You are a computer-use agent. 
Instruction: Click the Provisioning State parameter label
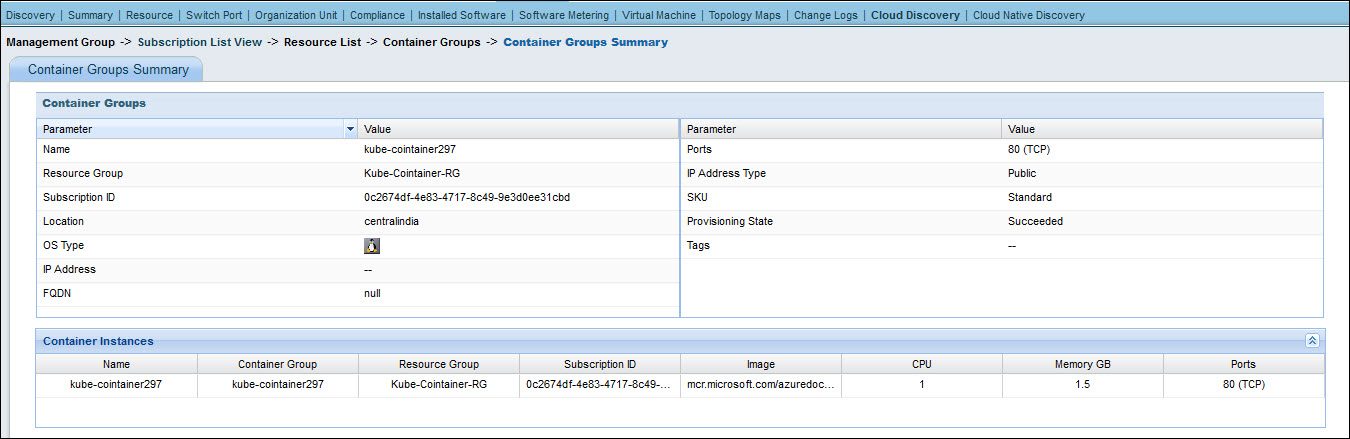729,221
